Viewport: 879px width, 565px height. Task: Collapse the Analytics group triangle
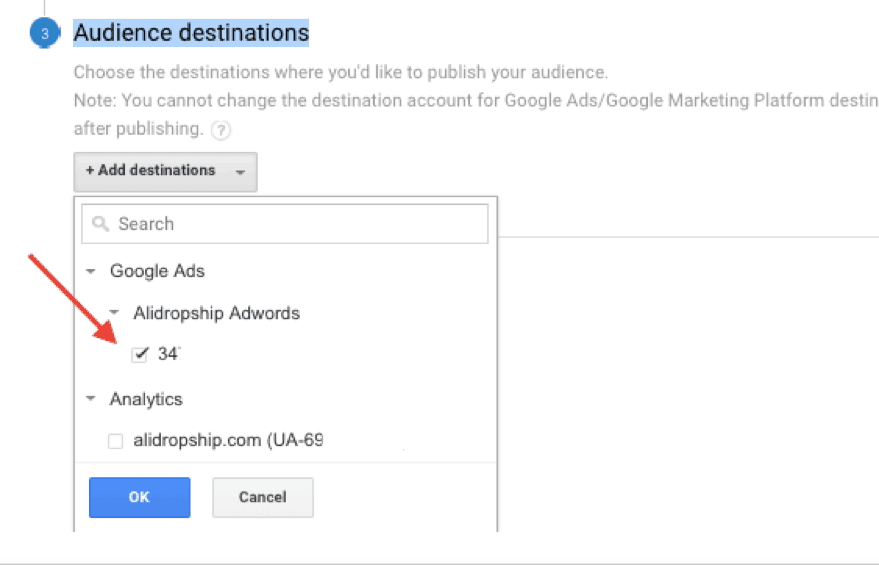click(91, 399)
